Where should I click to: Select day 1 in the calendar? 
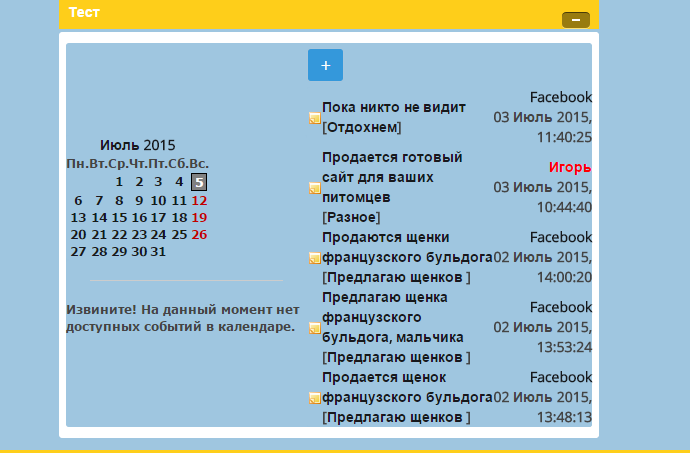point(119,182)
